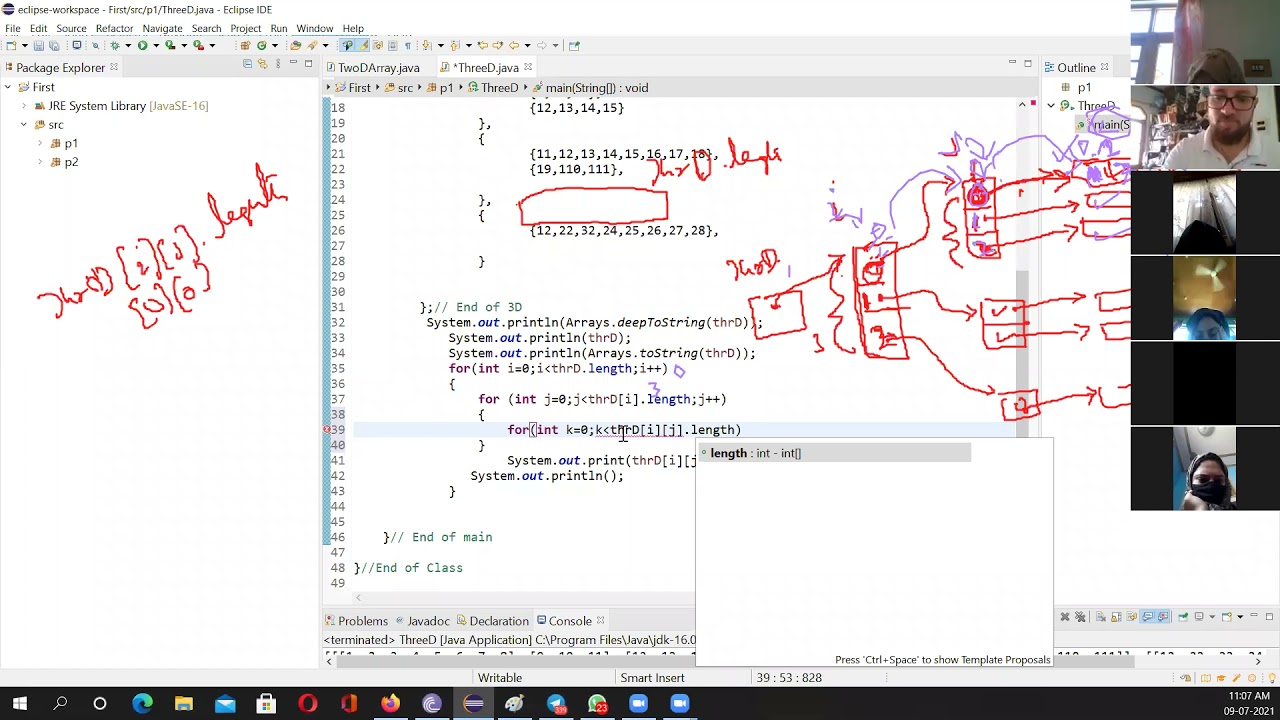Collapse the src folder node

pos(23,124)
